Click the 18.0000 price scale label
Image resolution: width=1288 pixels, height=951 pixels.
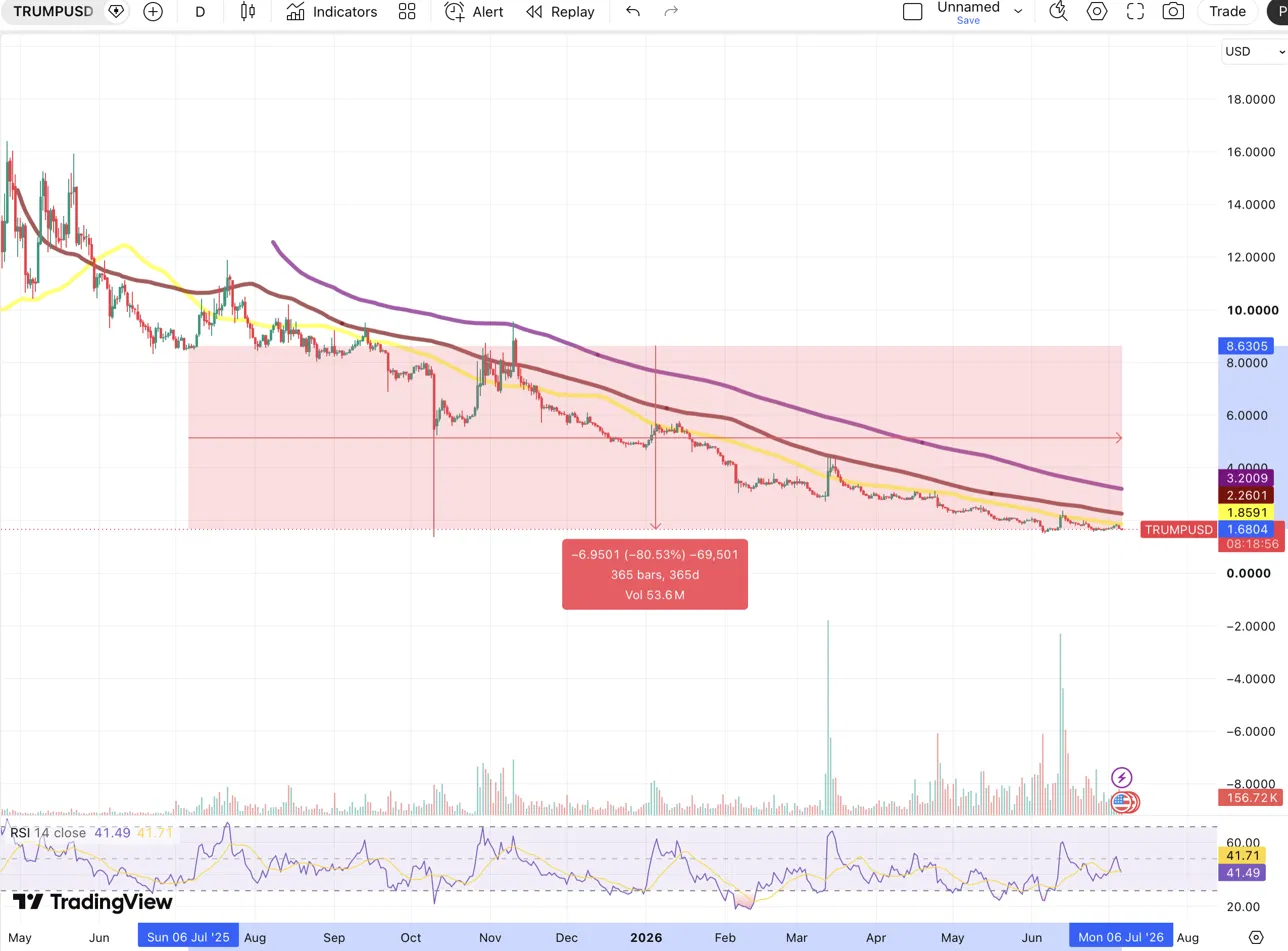[1251, 99]
